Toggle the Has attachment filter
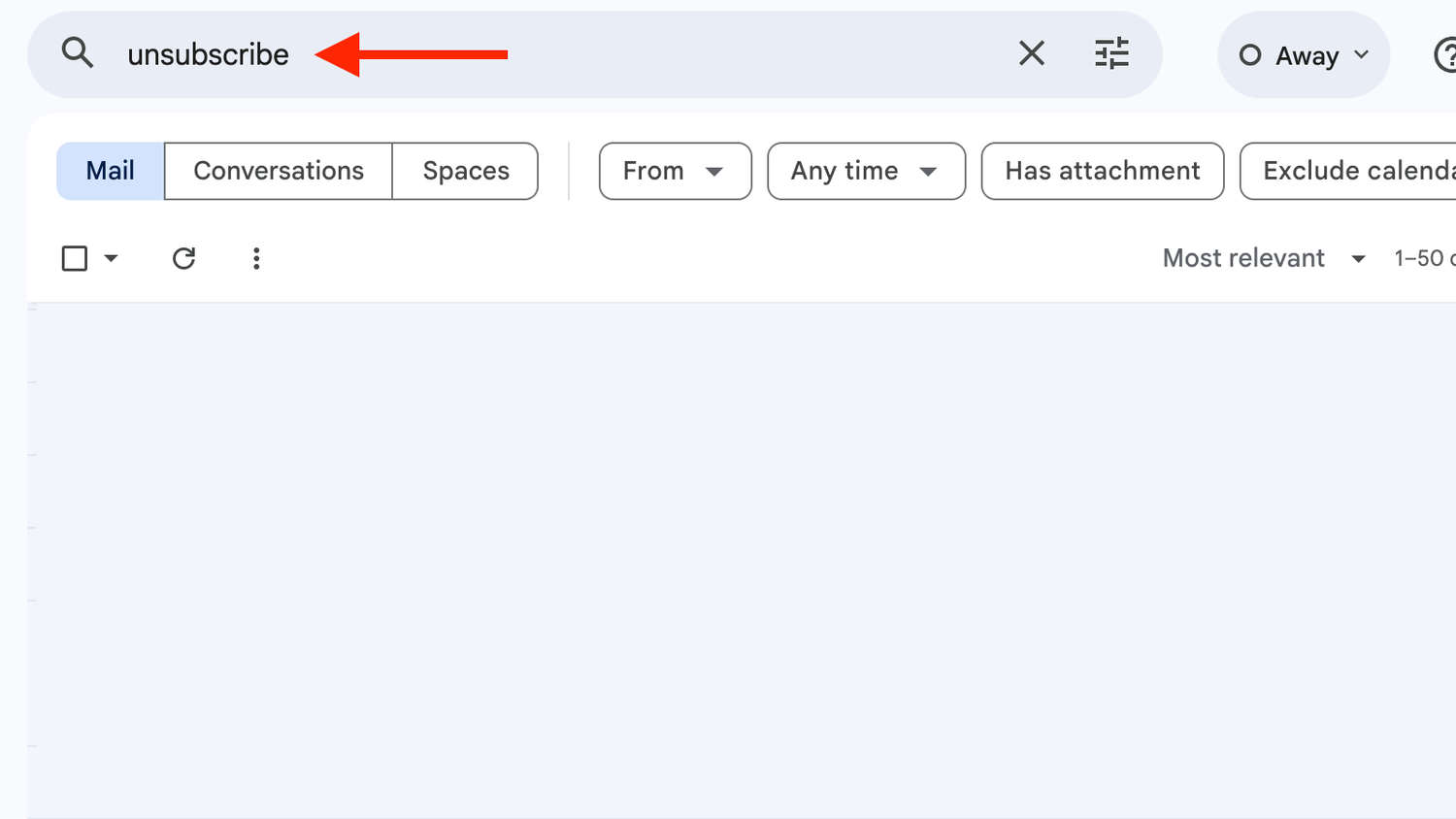 coord(1103,171)
